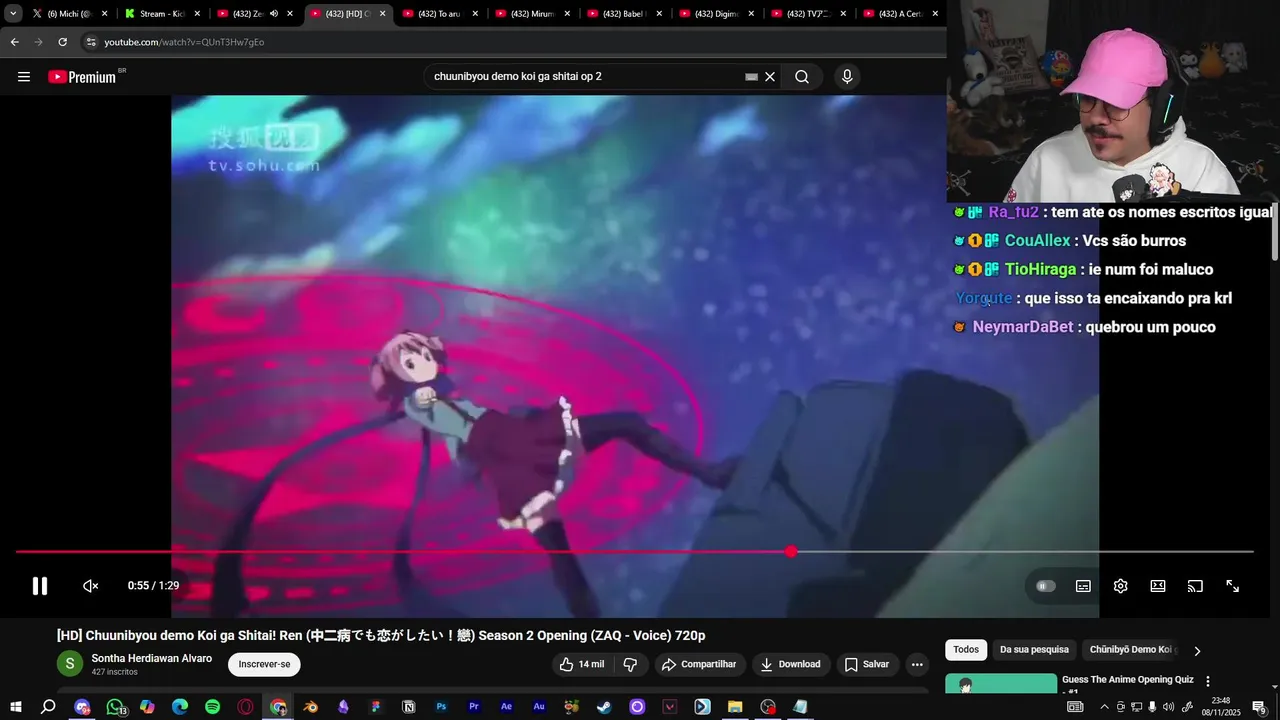
Task: Reload the page
Action: pos(62,42)
